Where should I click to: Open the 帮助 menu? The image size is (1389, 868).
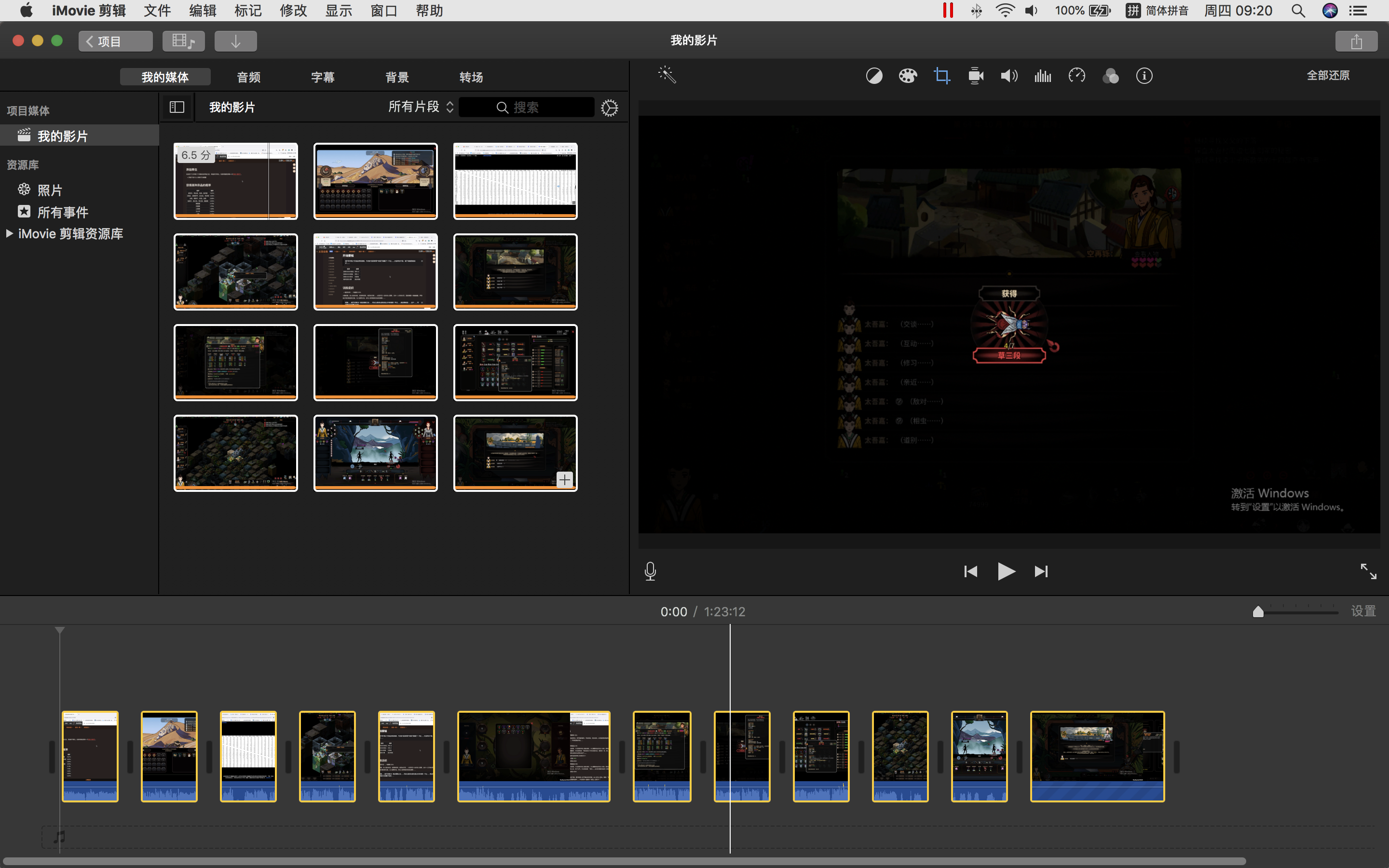429,11
